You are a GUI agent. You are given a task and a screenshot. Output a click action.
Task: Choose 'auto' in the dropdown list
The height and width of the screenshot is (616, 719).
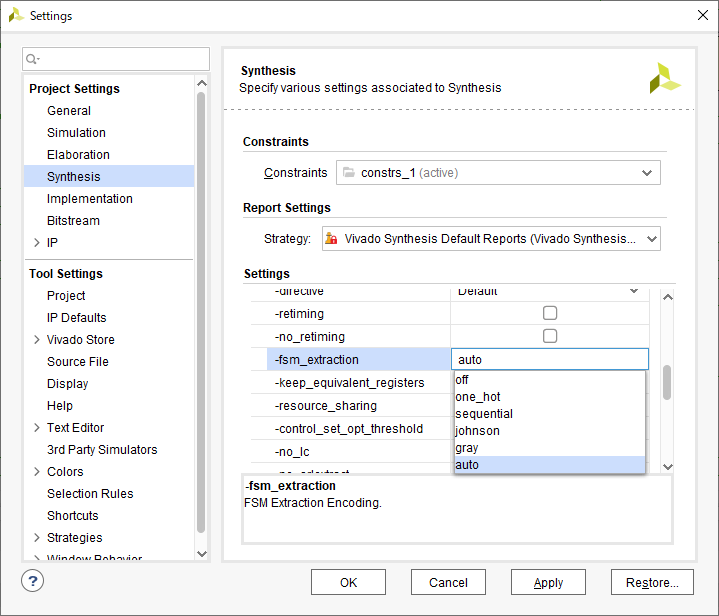click(x=549, y=465)
